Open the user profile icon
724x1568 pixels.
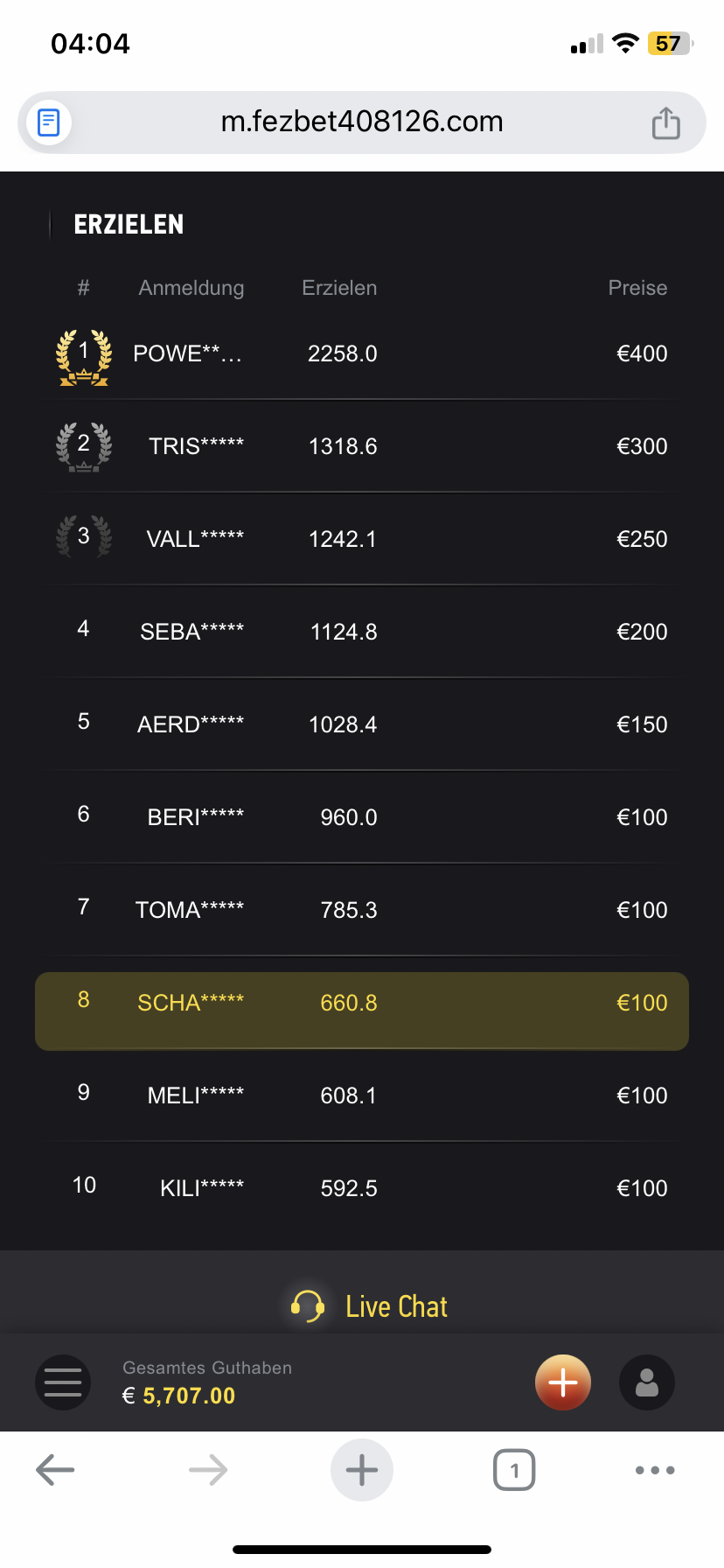[x=647, y=1382]
